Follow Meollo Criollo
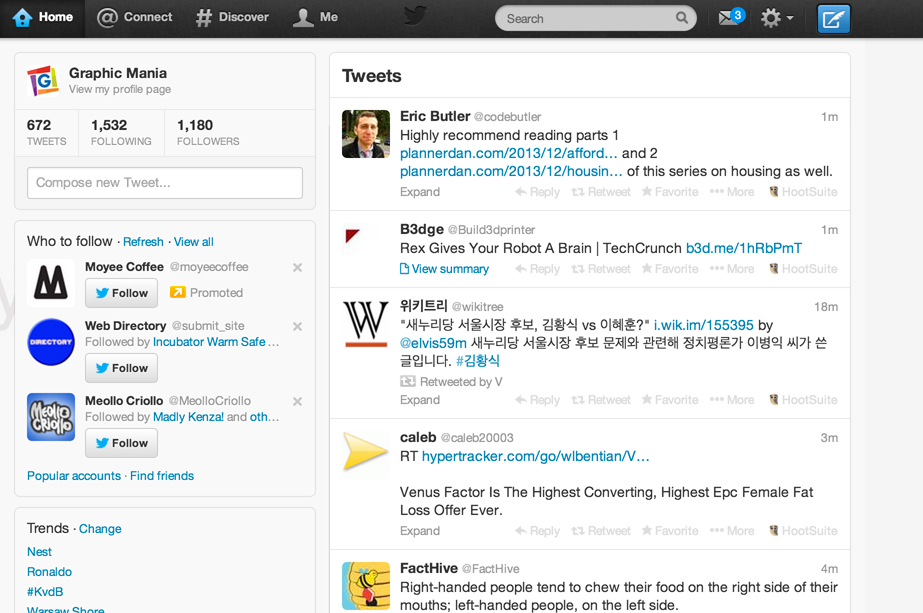The image size is (923, 613). pyautogui.click(x=121, y=443)
